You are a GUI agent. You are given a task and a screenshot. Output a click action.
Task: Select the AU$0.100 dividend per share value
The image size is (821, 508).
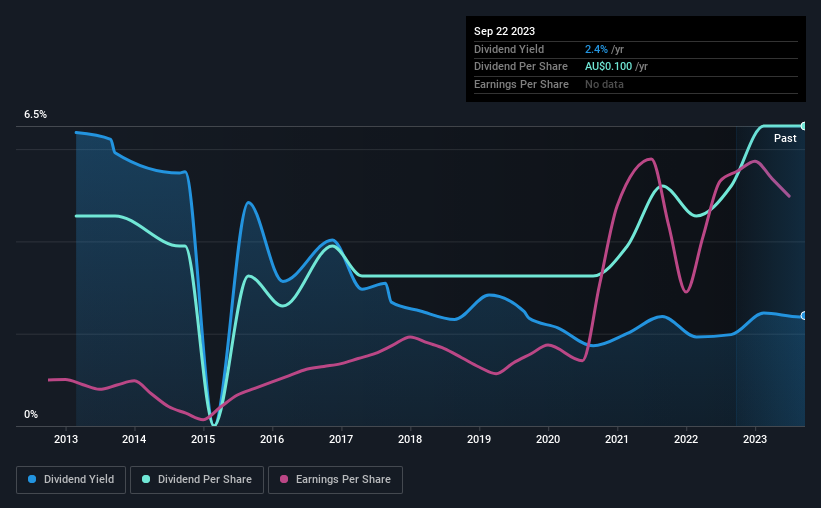tap(611, 67)
